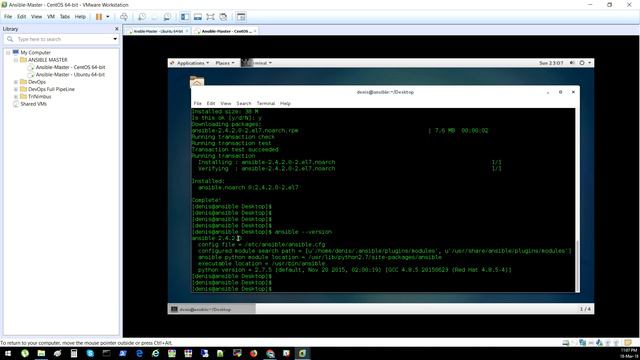Open the VMware View menu
The image size is (640, 360).
point(36,17)
